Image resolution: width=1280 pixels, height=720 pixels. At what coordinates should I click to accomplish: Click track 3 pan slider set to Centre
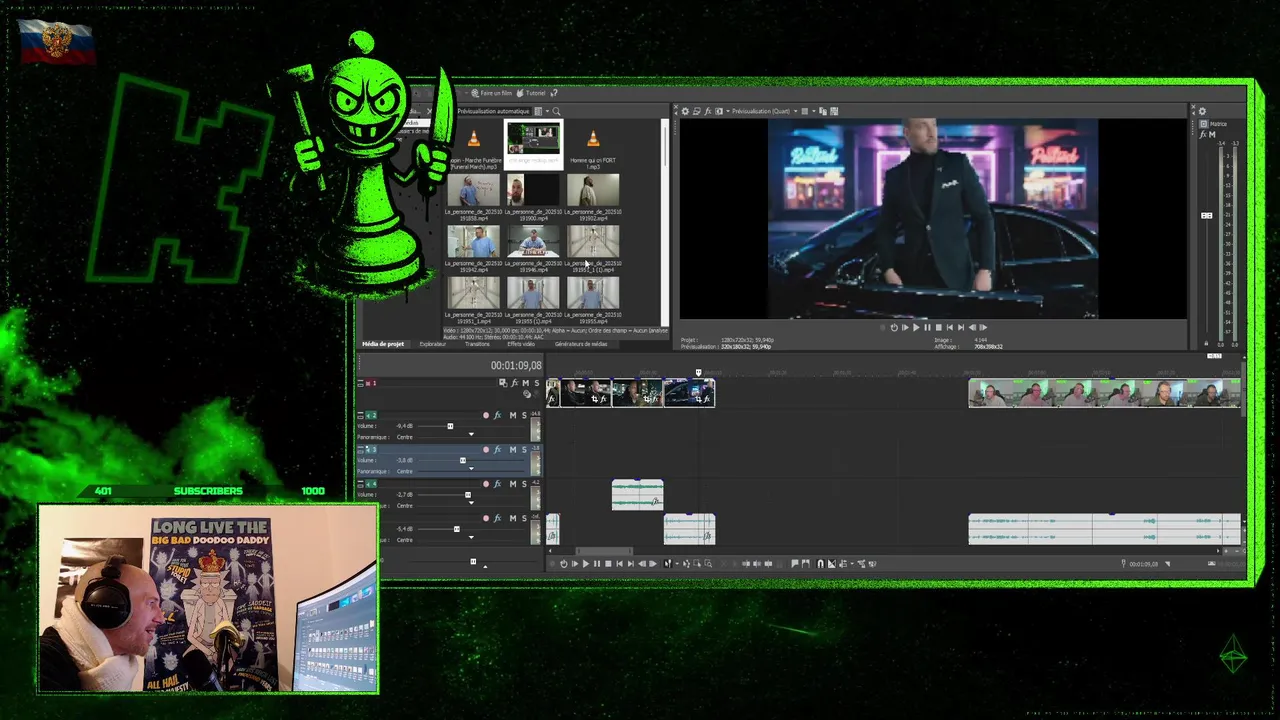tap(471, 470)
